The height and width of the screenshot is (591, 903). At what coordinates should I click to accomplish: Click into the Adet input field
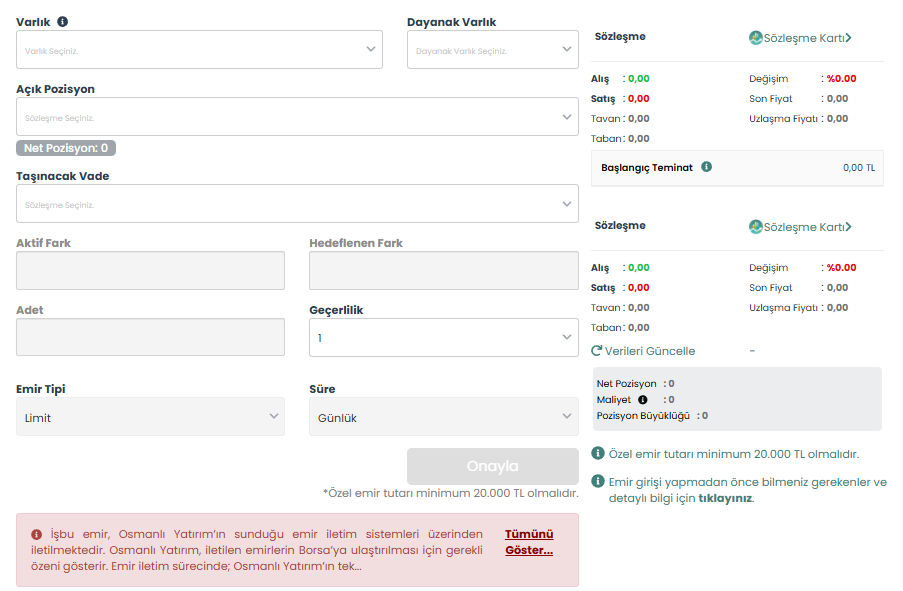point(150,337)
